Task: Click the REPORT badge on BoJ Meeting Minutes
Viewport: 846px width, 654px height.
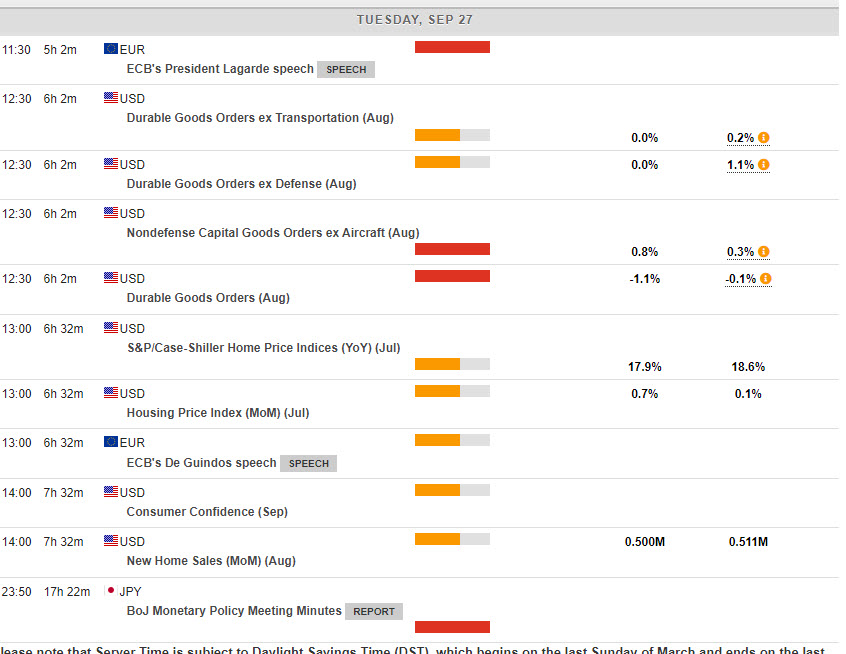Action: click(x=374, y=611)
